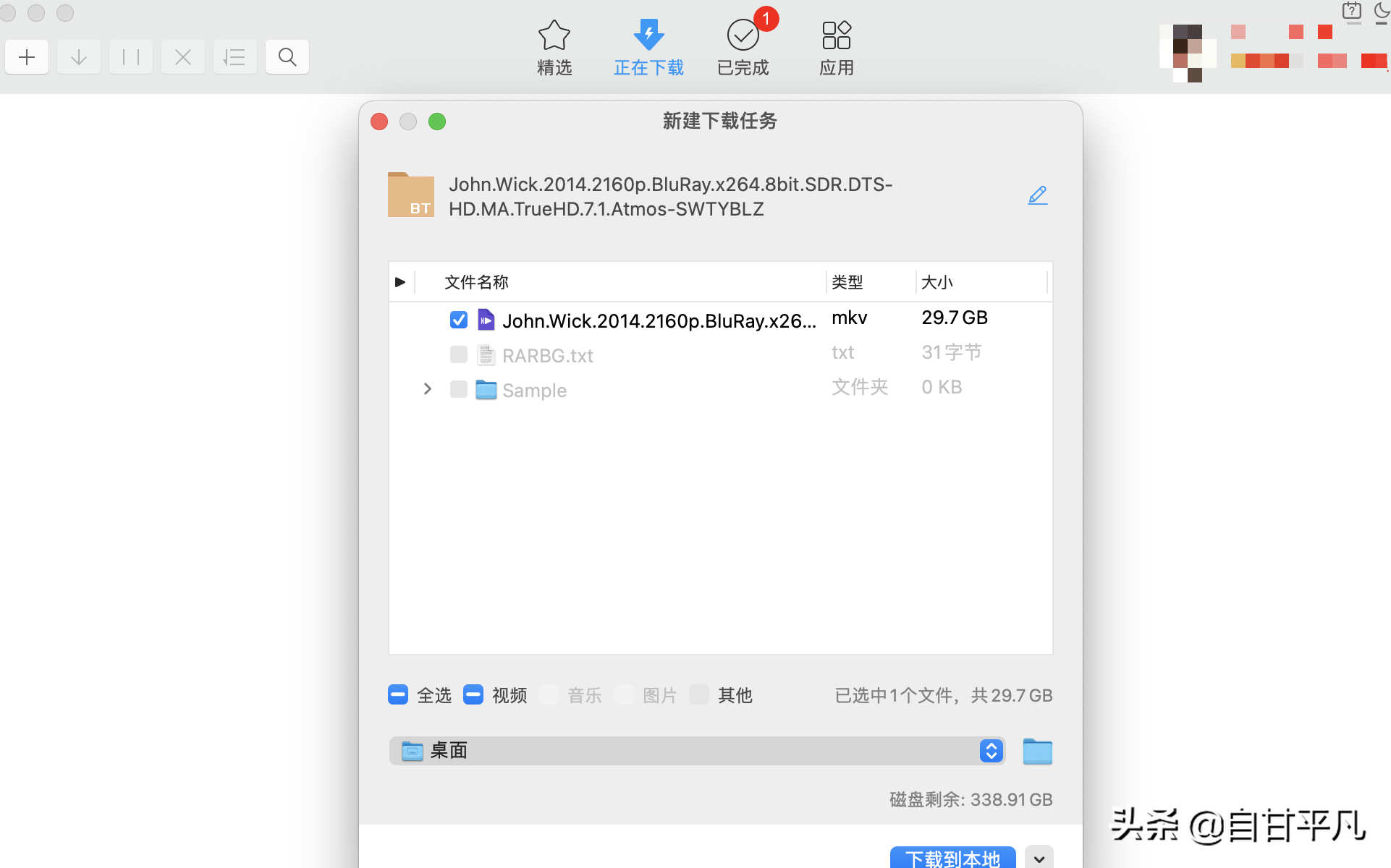Expand the Sample folder chevron
1391x868 pixels.
pos(427,389)
